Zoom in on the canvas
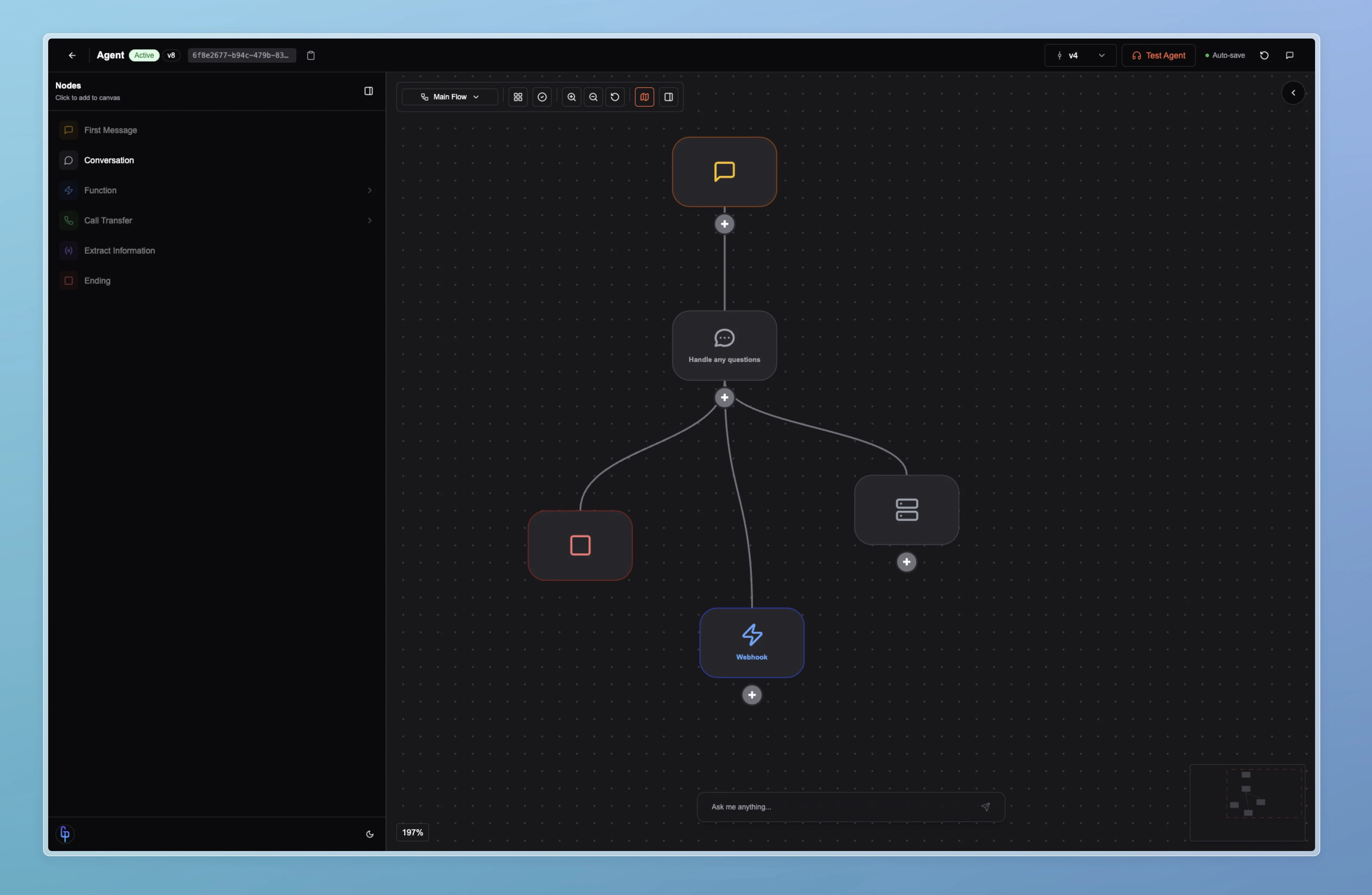1372x895 pixels. pyautogui.click(x=571, y=97)
